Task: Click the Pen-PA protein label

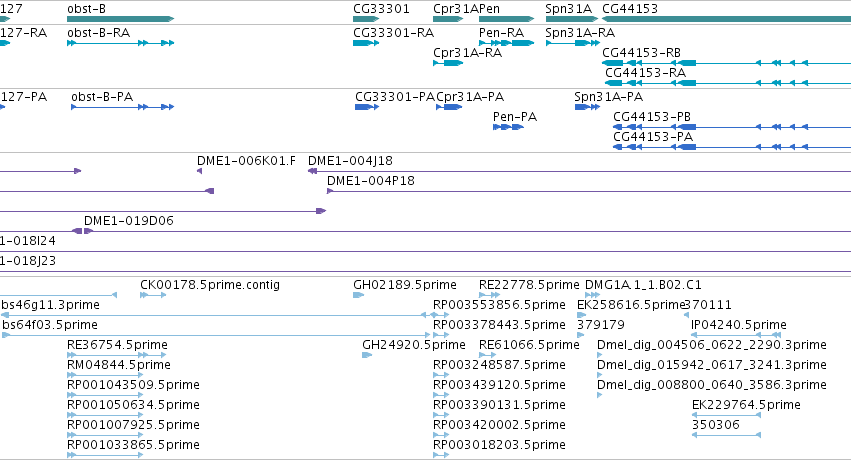Action: tap(515, 117)
